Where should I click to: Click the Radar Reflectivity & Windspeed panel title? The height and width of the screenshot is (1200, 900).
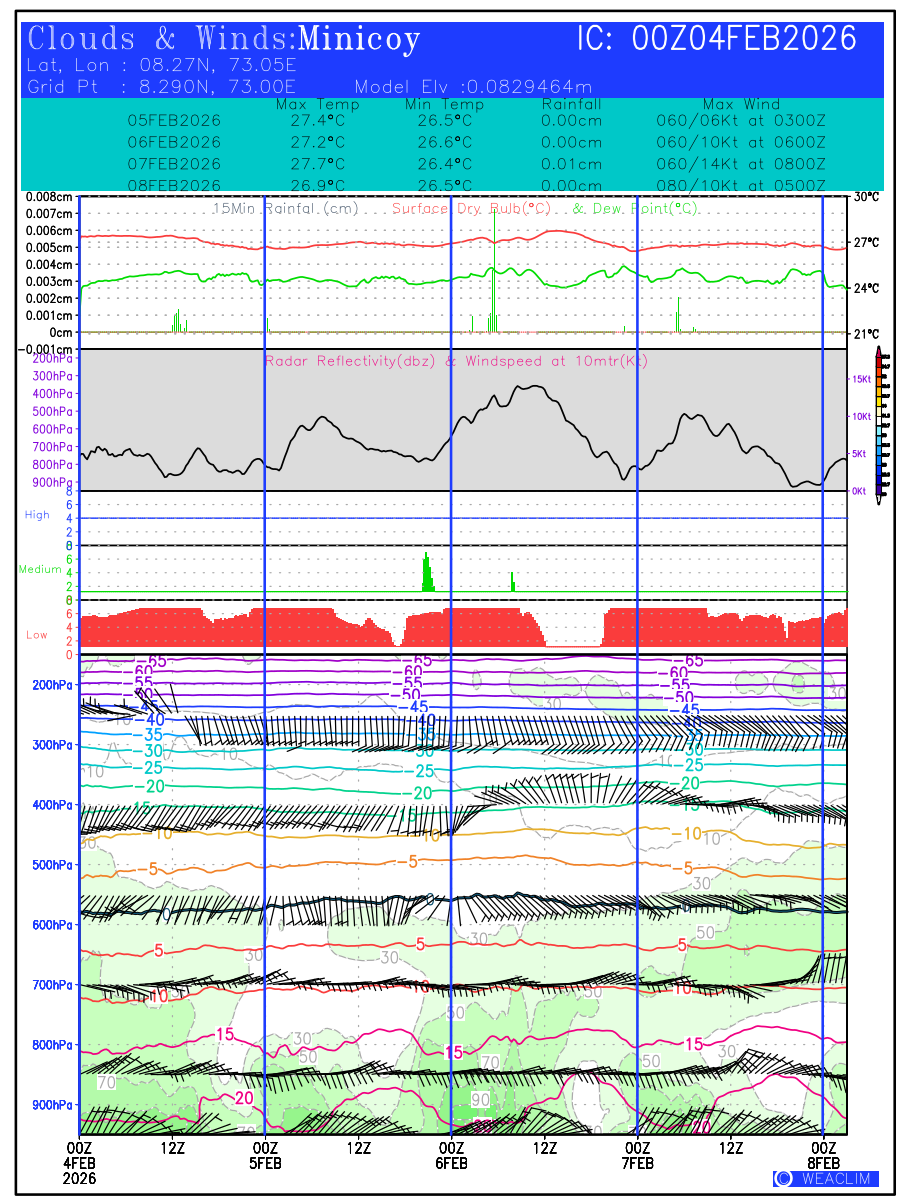click(x=456, y=361)
